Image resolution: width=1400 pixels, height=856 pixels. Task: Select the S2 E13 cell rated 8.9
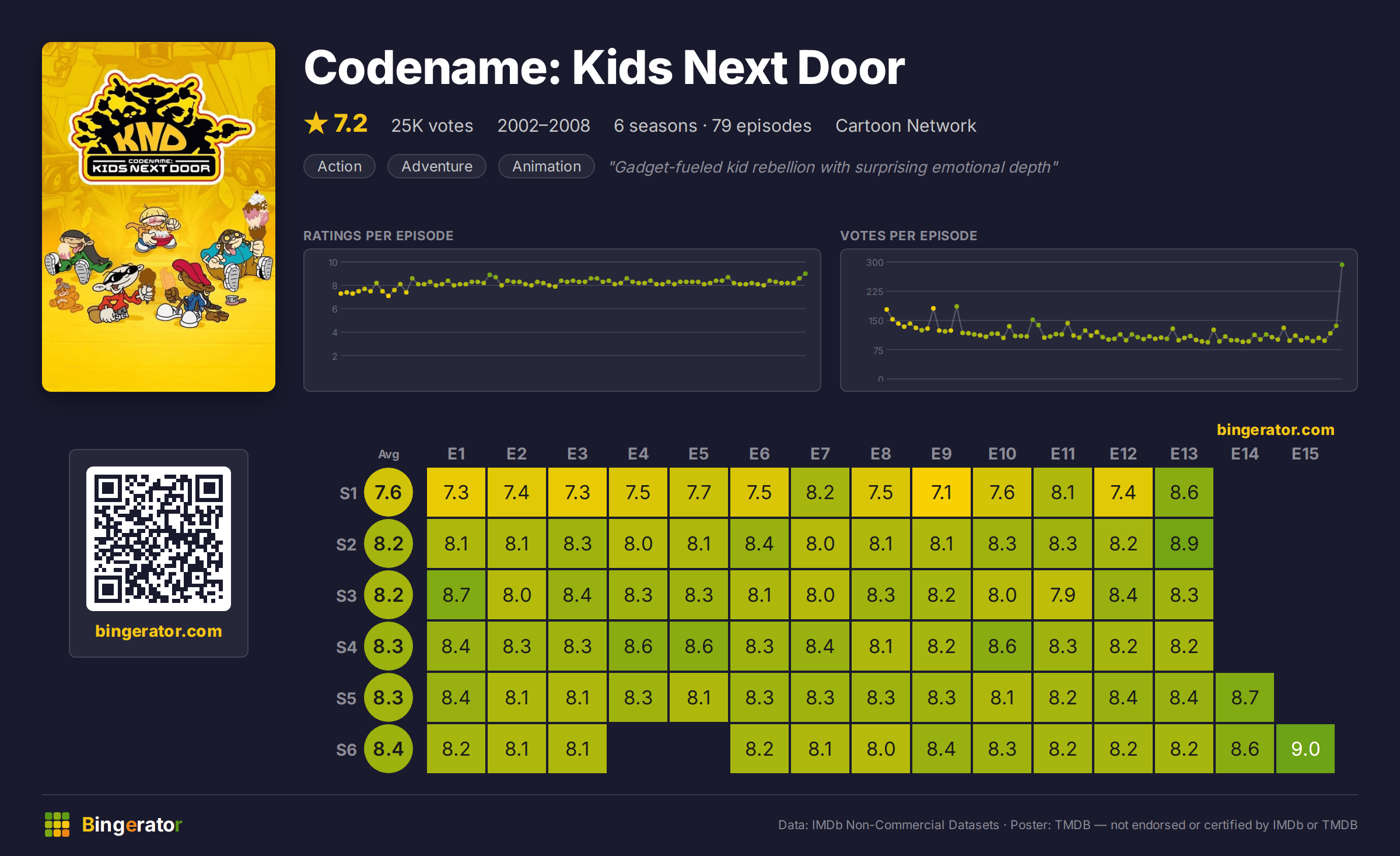coord(1184,543)
